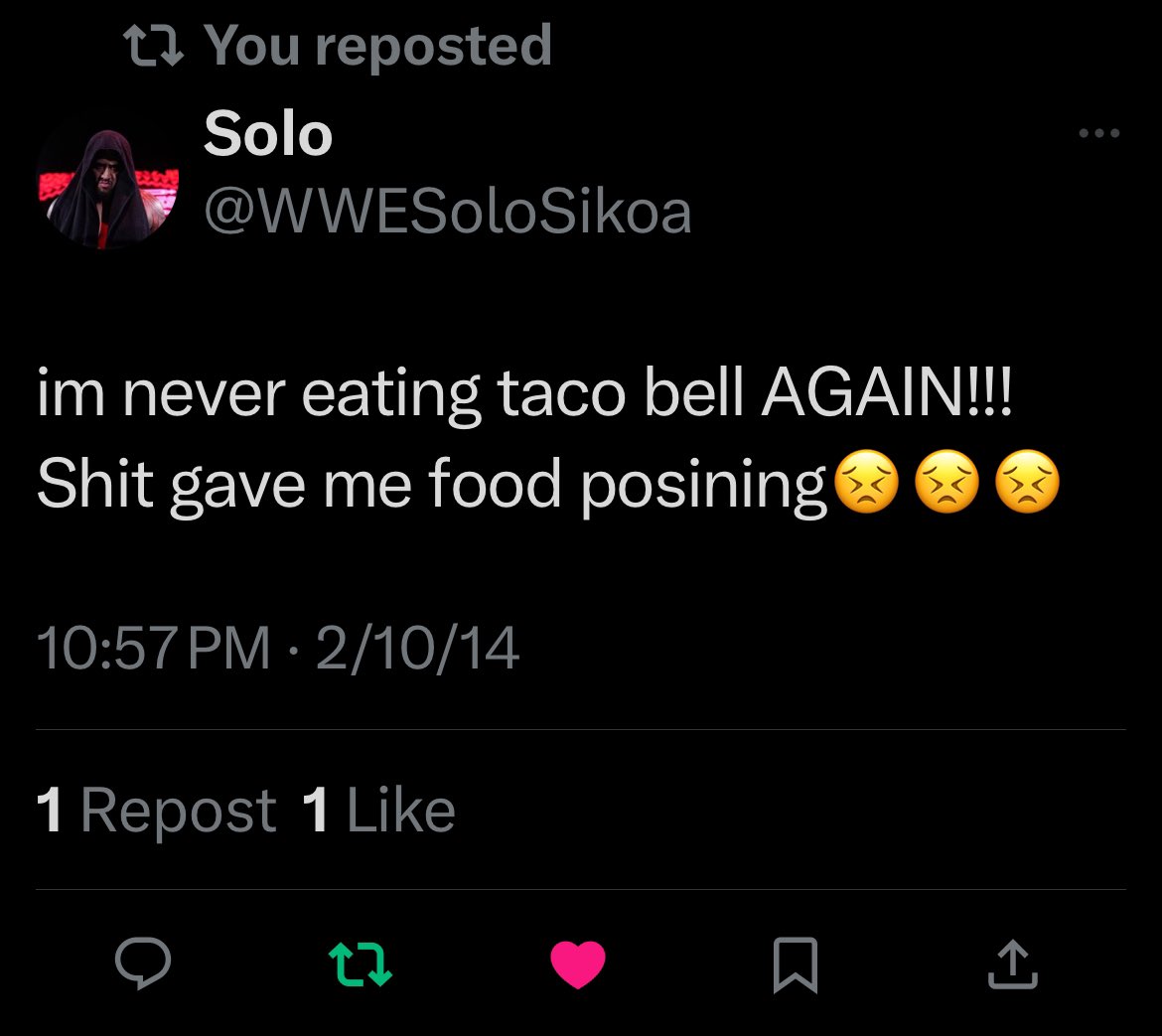Undo the repost using the green arrows
The height and width of the screenshot is (1036, 1162).
pyautogui.click(x=360, y=963)
